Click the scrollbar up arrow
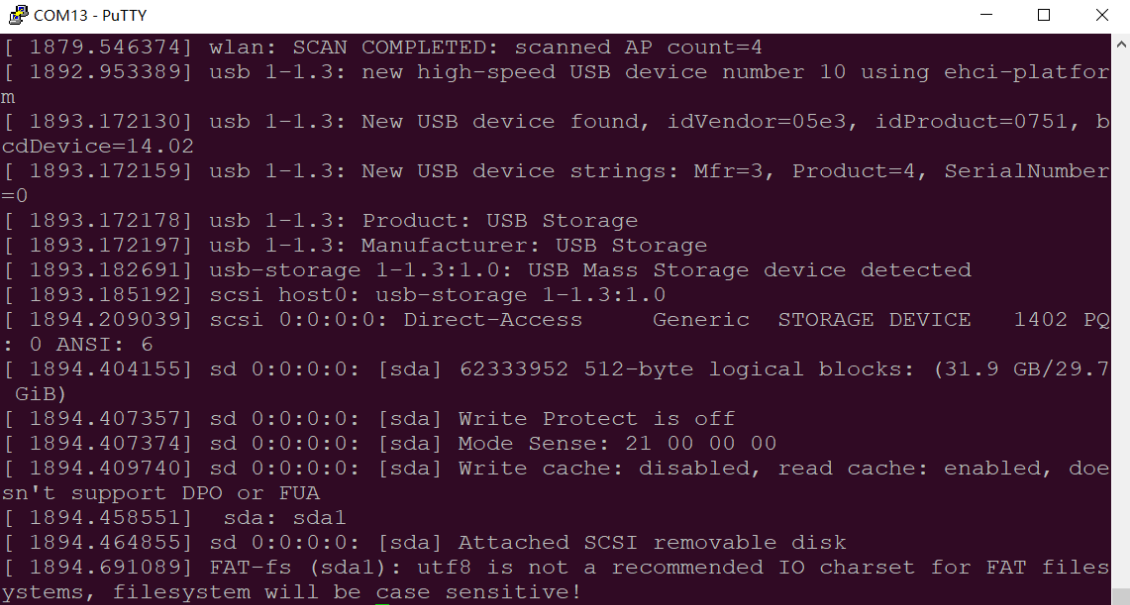 [1121, 43]
